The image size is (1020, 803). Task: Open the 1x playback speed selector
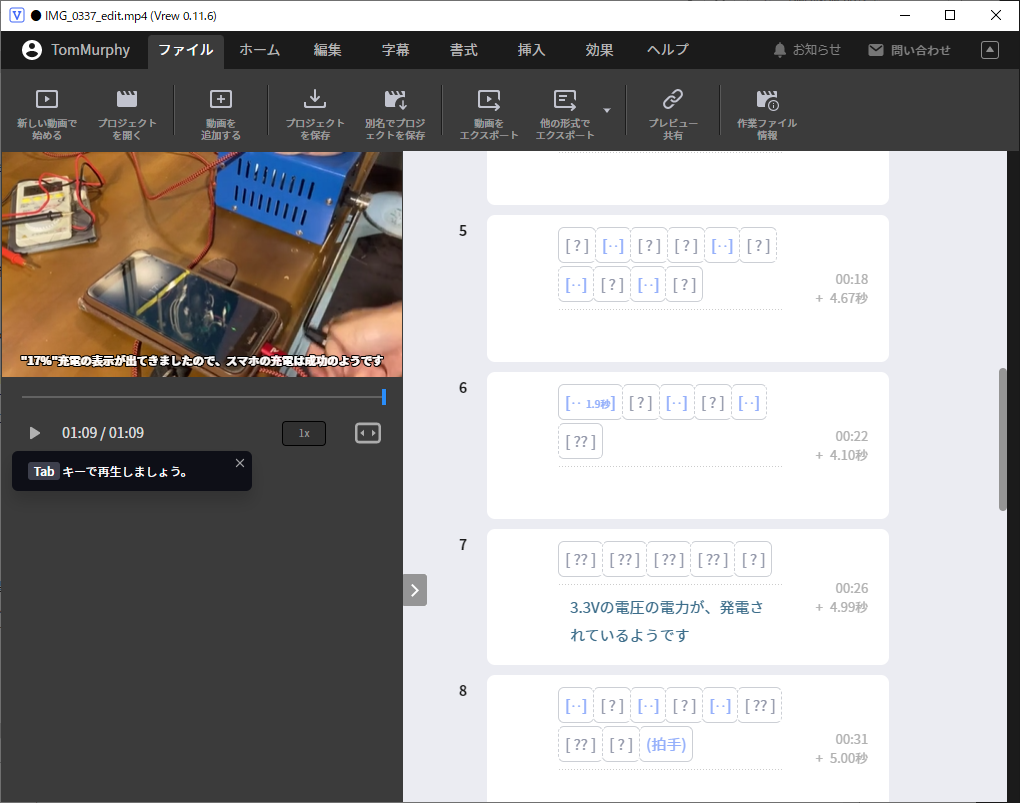[304, 433]
